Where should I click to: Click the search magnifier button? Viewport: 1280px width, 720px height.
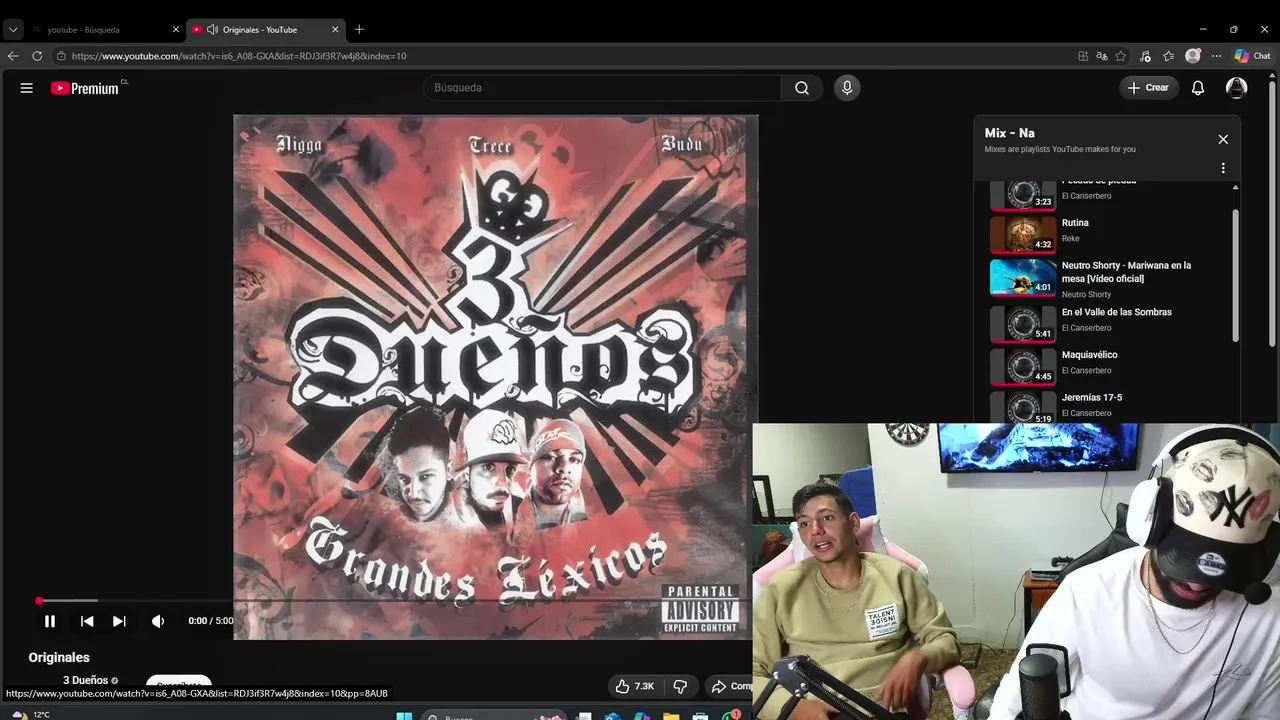pyautogui.click(x=802, y=88)
